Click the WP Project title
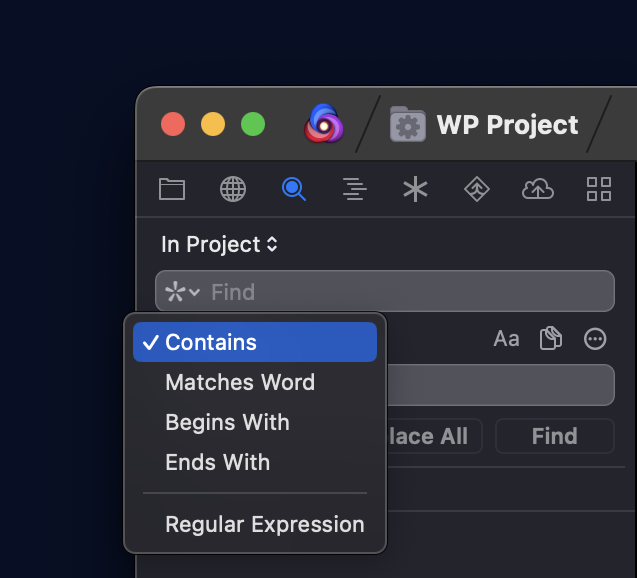637x578 pixels. tap(507, 124)
